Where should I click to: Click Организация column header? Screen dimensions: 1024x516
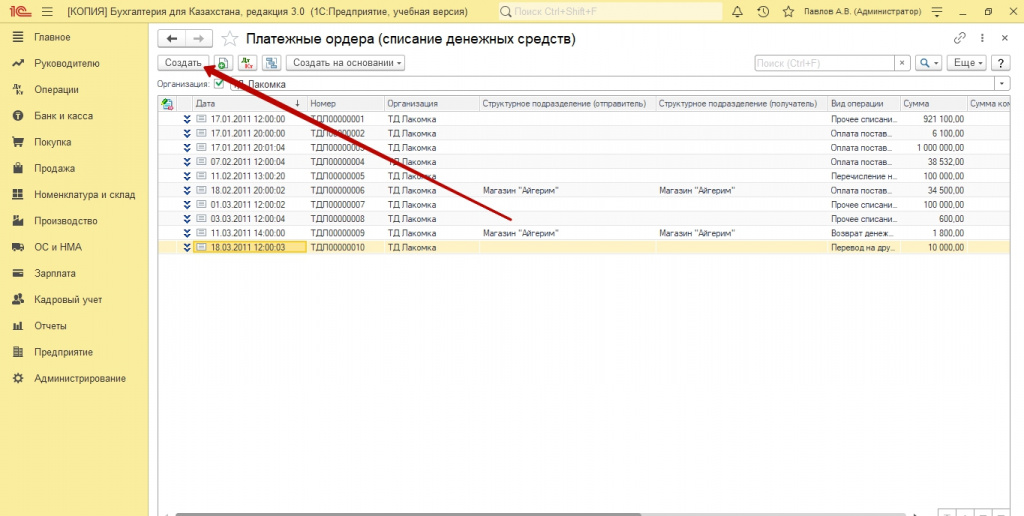[x=431, y=104]
